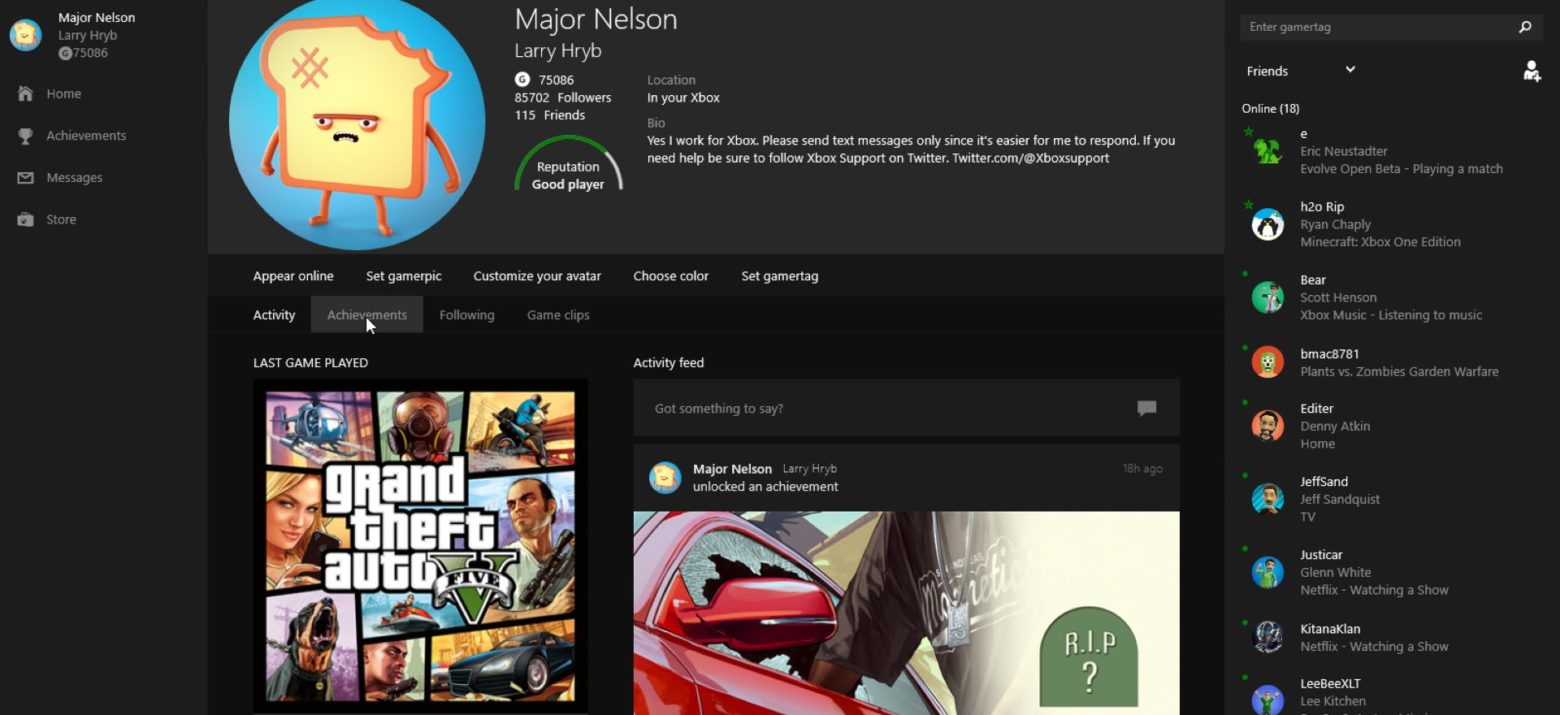Click the comment bubble icon in activity feed

click(1146, 408)
